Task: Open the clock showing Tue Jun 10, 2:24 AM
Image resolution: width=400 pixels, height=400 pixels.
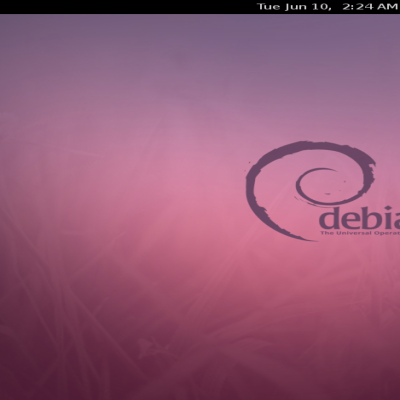Action: point(328,7)
